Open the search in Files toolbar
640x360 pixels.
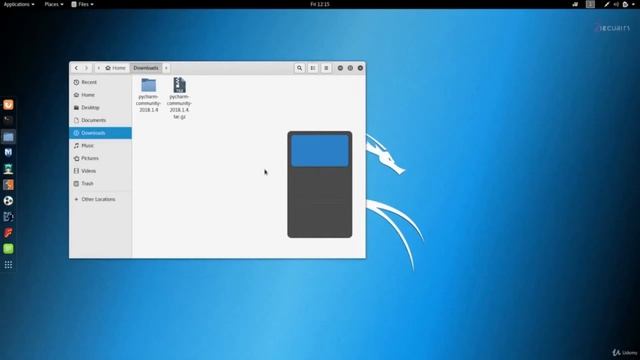click(x=300, y=68)
